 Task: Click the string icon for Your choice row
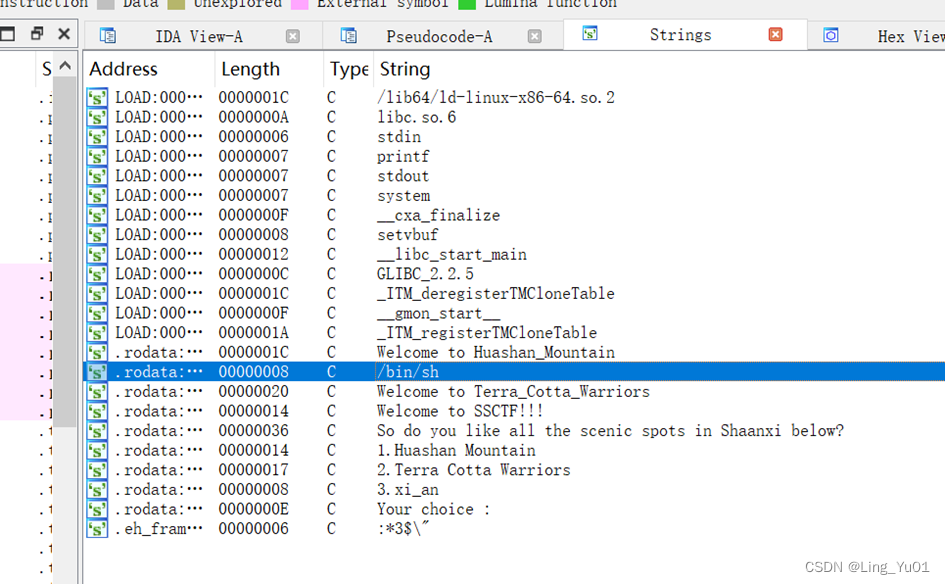pos(97,509)
